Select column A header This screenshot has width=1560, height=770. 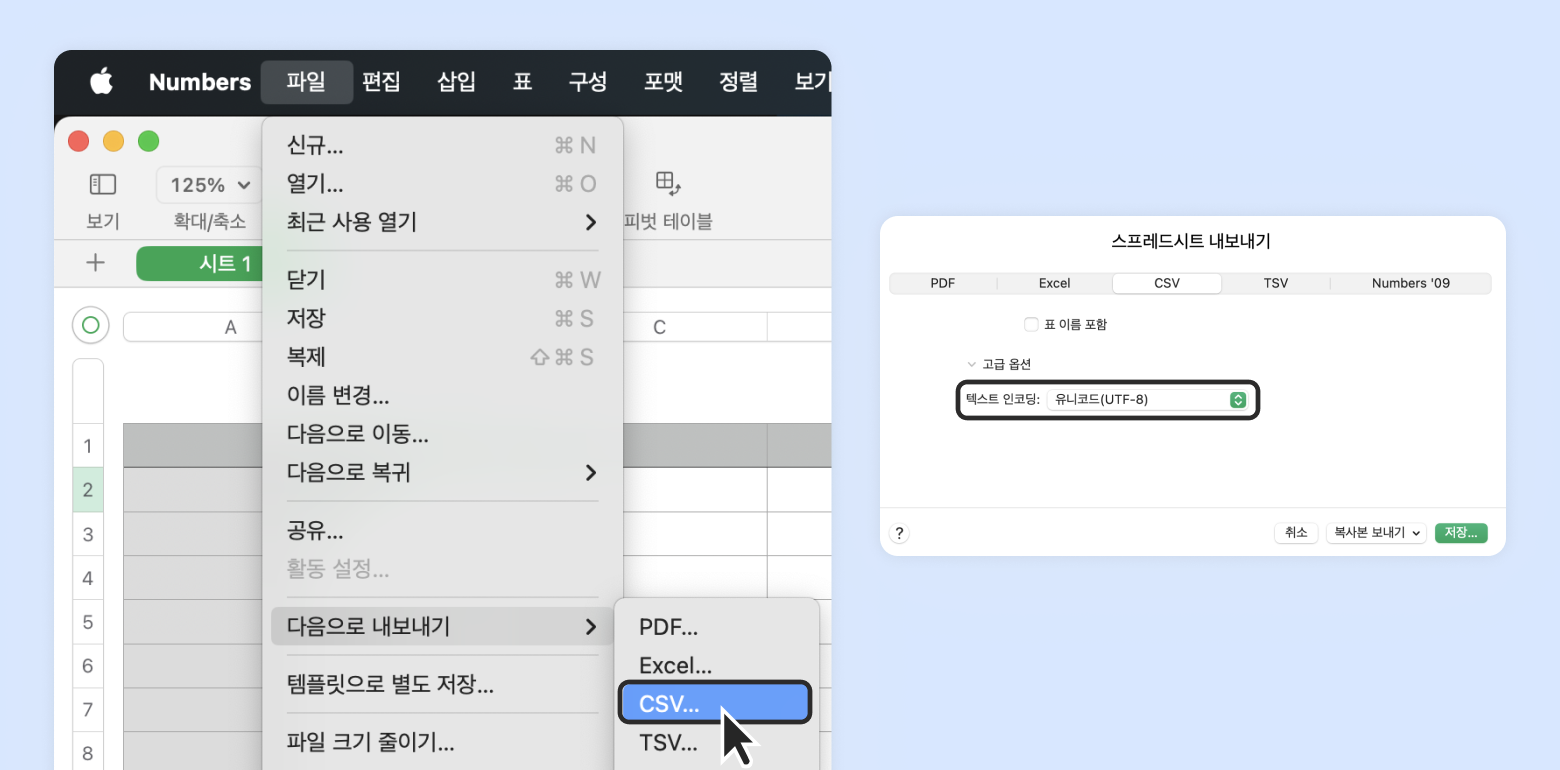(x=230, y=327)
